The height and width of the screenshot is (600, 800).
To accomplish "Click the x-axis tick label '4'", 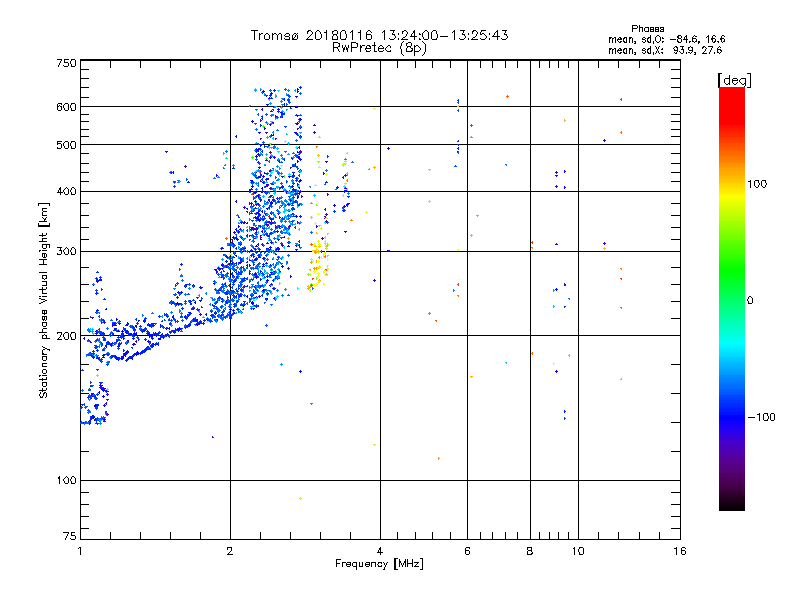I will [x=380, y=551].
